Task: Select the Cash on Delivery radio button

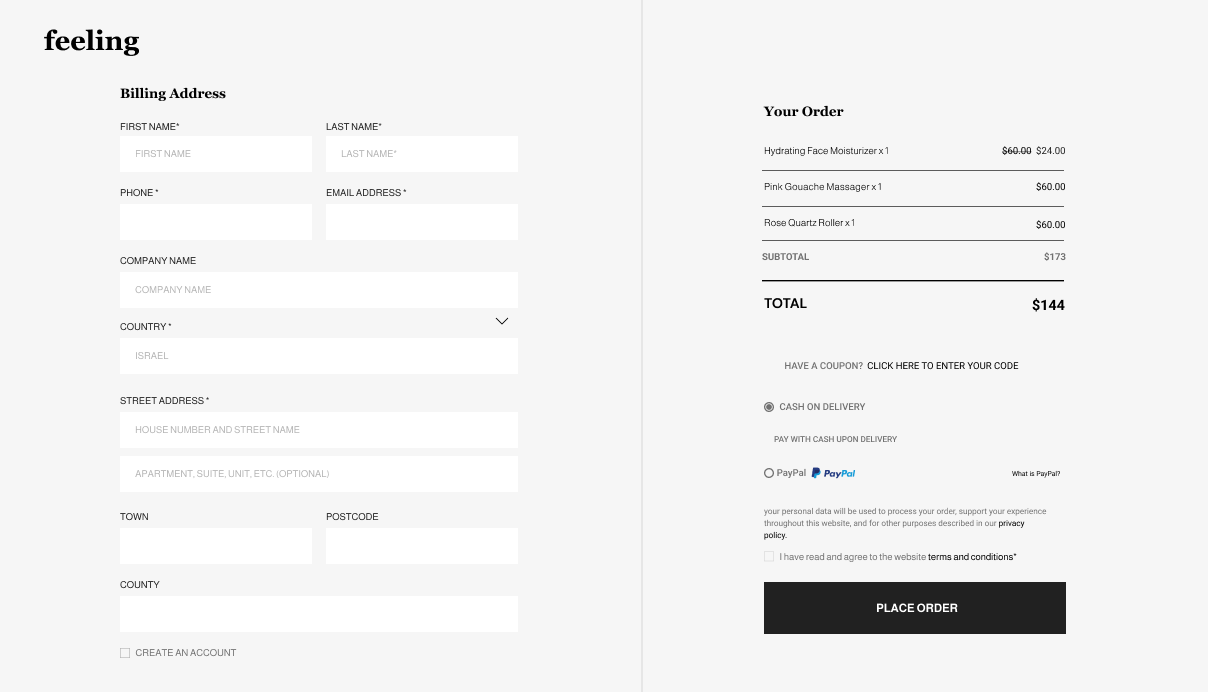Action: [x=769, y=407]
